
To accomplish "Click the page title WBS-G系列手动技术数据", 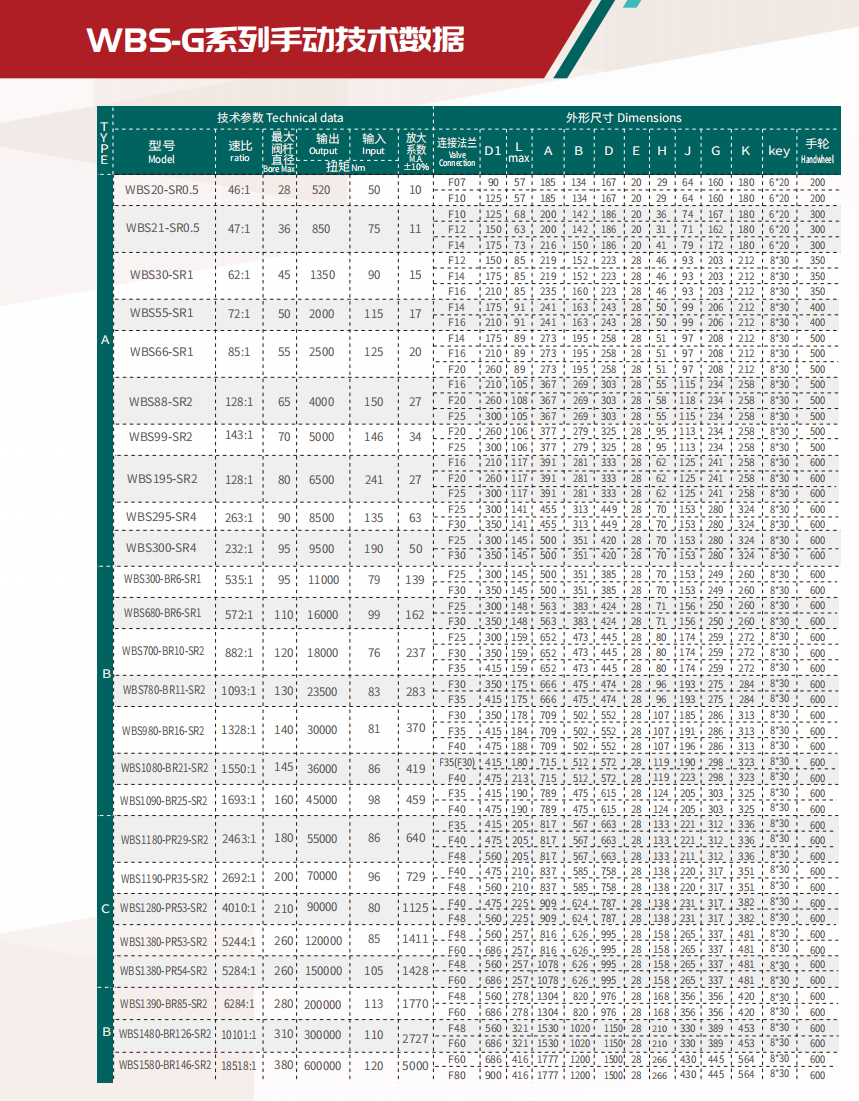I will click(x=275, y=39).
